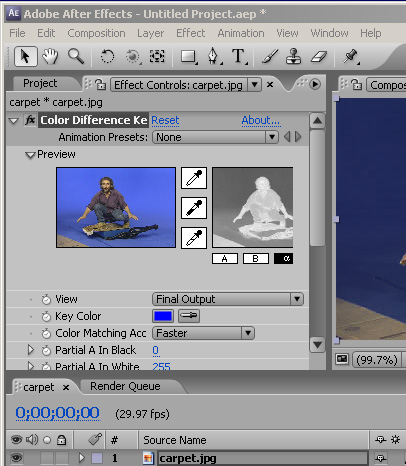406x466 pixels.
Task: Select the Clone Stamp tool
Action: tap(294, 56)
